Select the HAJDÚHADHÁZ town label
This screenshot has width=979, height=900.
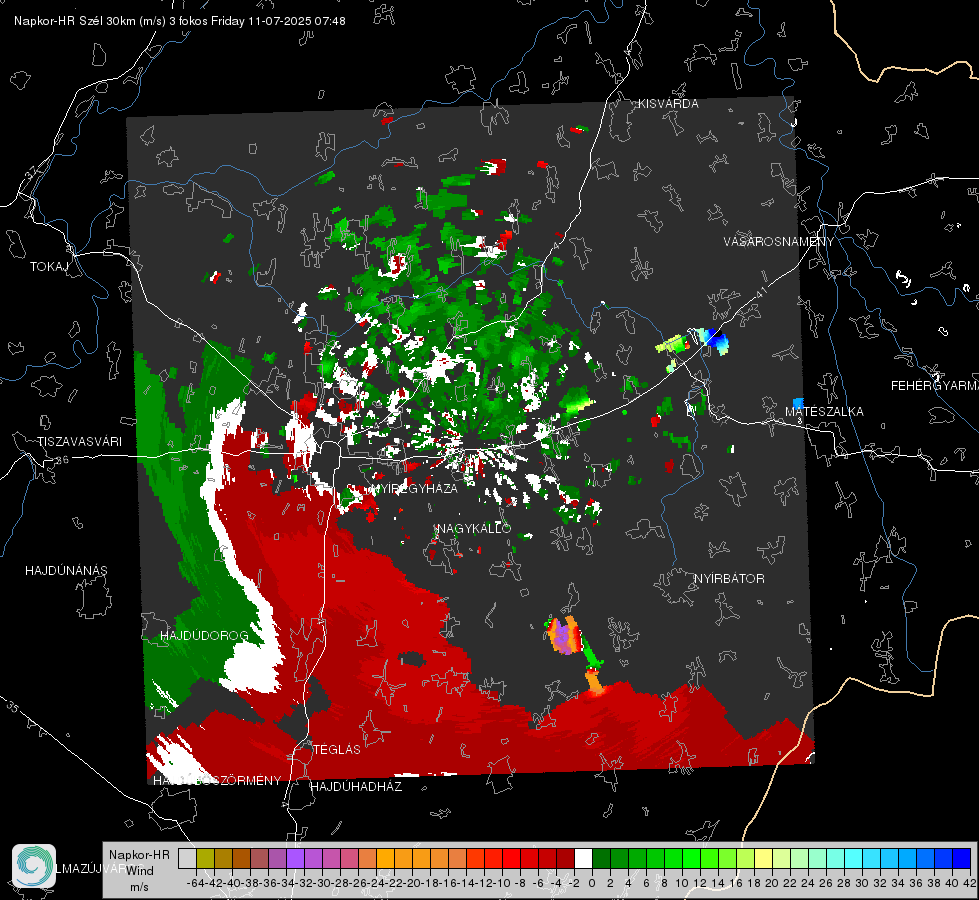[356, 786]
